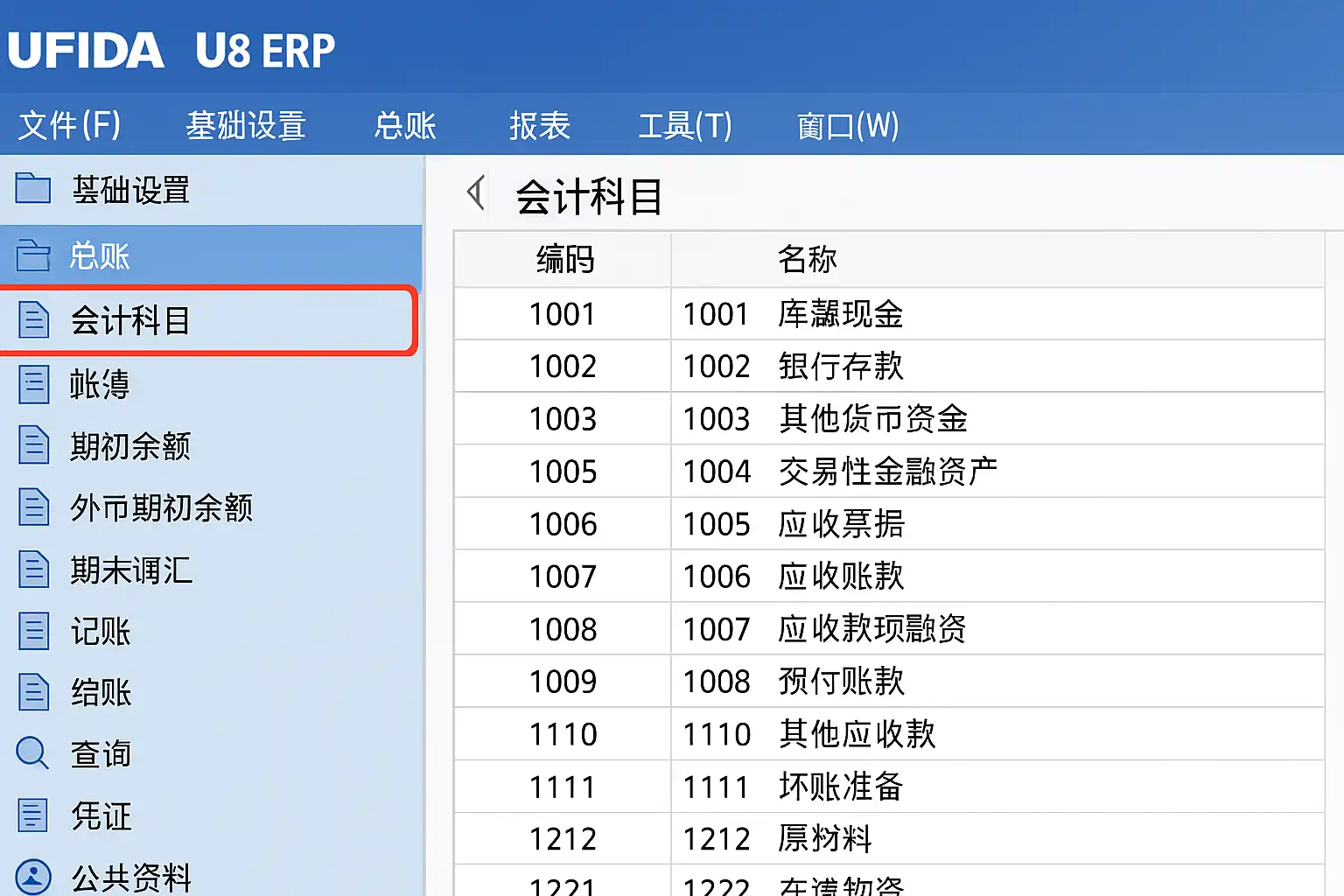Open the 期末调汇 document icon
1344x896 pixels.
tap(33, 570)
